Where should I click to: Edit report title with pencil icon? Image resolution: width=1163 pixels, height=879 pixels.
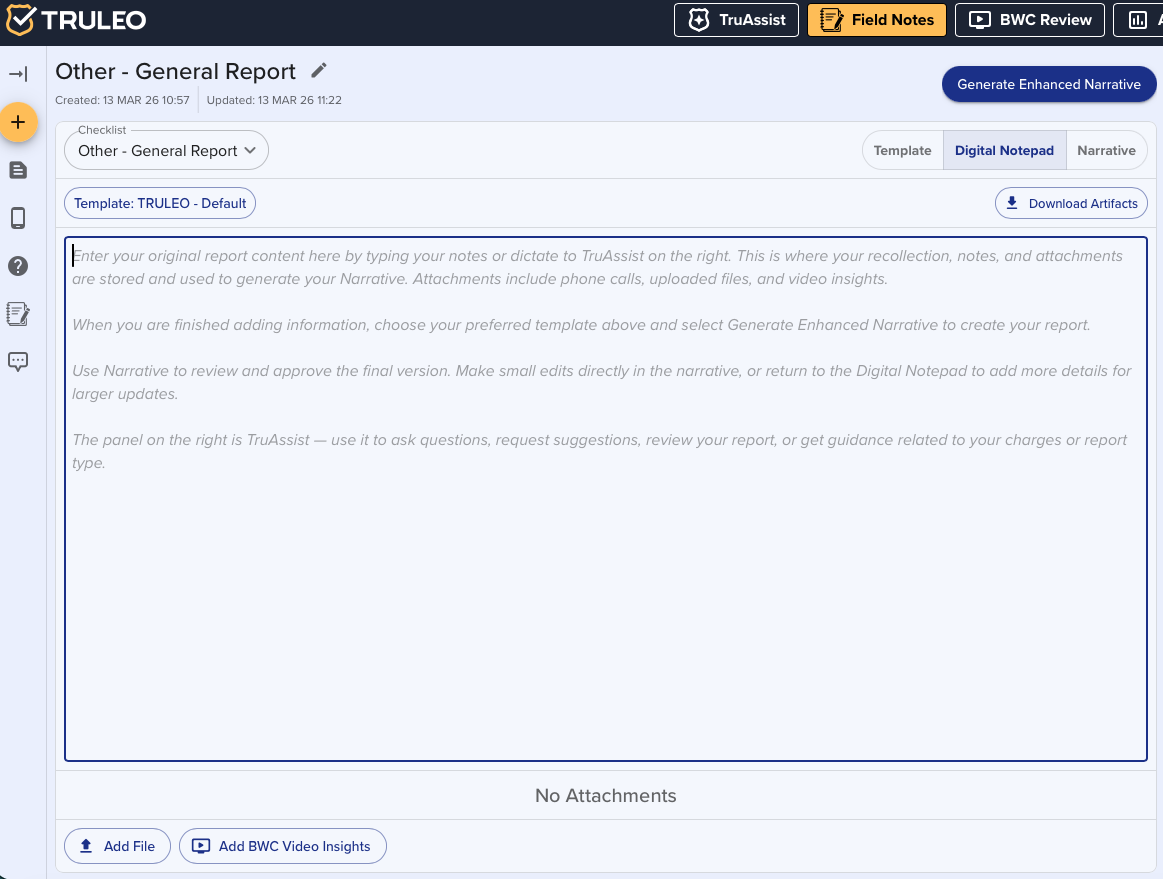point(319,70)
